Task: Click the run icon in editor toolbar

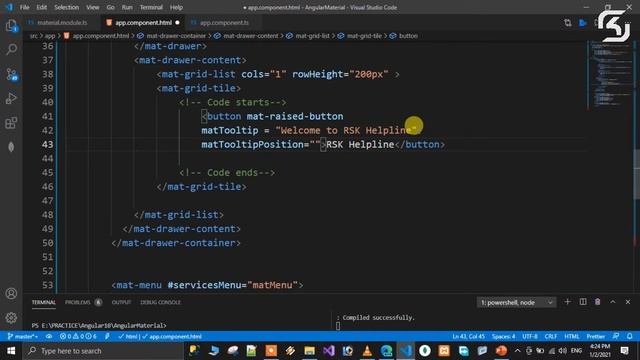Action: click(x=582, y=23)
